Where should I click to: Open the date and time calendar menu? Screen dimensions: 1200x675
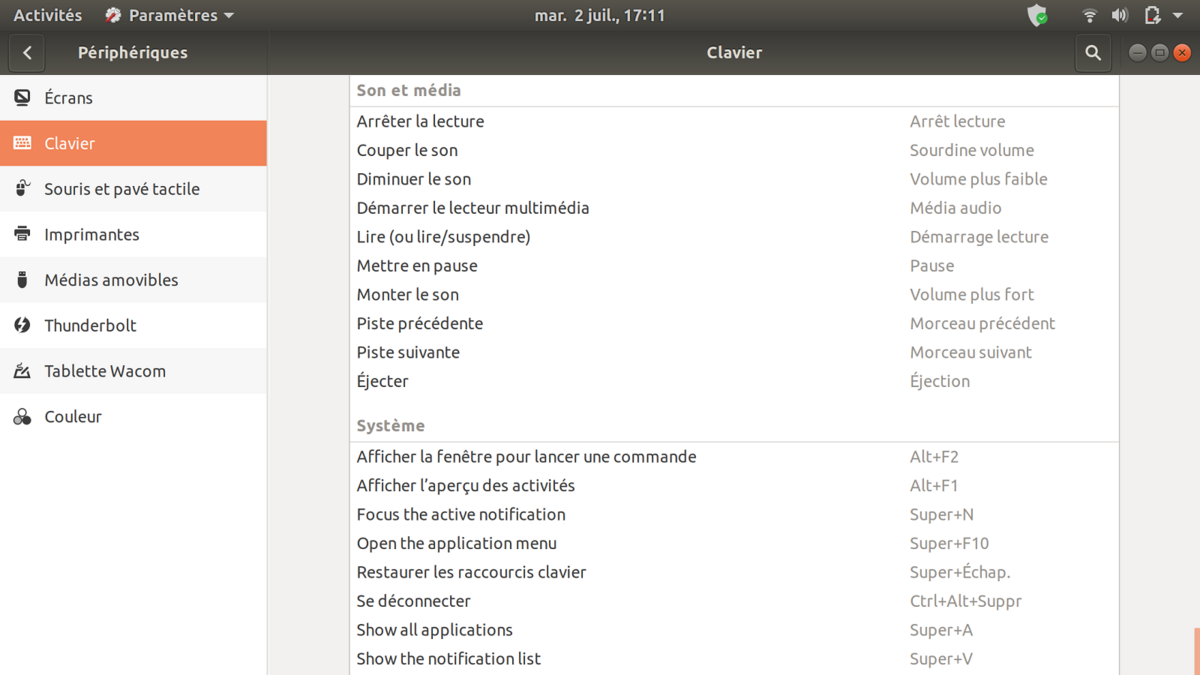point(600,15)
